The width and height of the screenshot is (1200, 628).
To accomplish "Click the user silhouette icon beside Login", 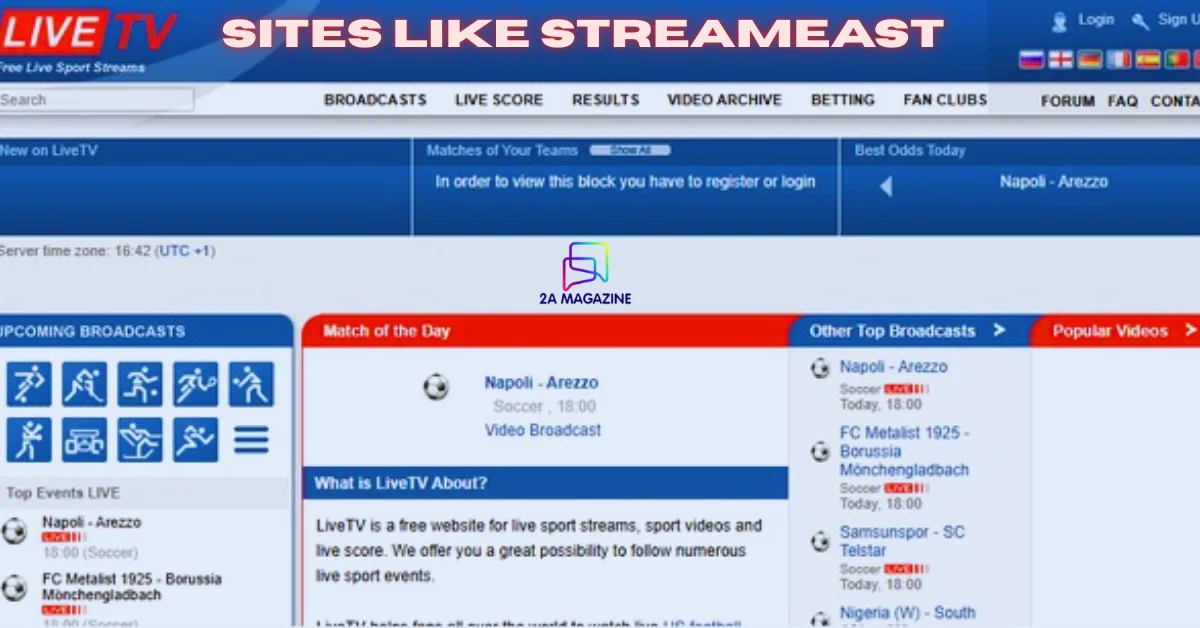I will 1060,21.
